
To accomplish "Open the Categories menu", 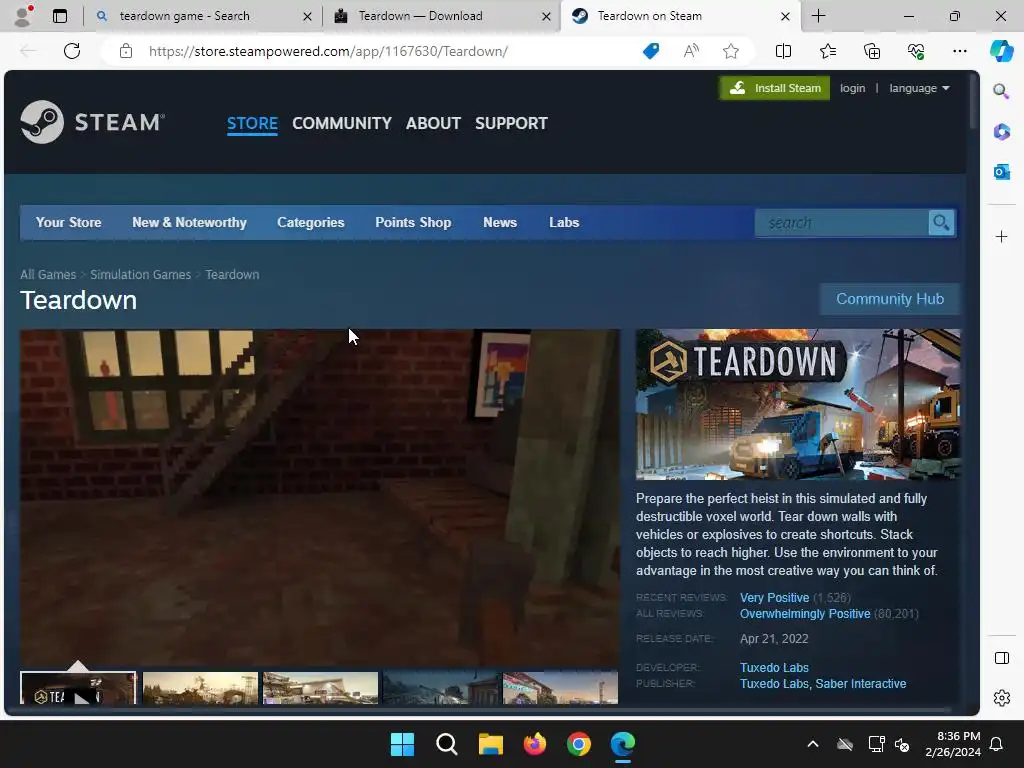I will point(311,223).
